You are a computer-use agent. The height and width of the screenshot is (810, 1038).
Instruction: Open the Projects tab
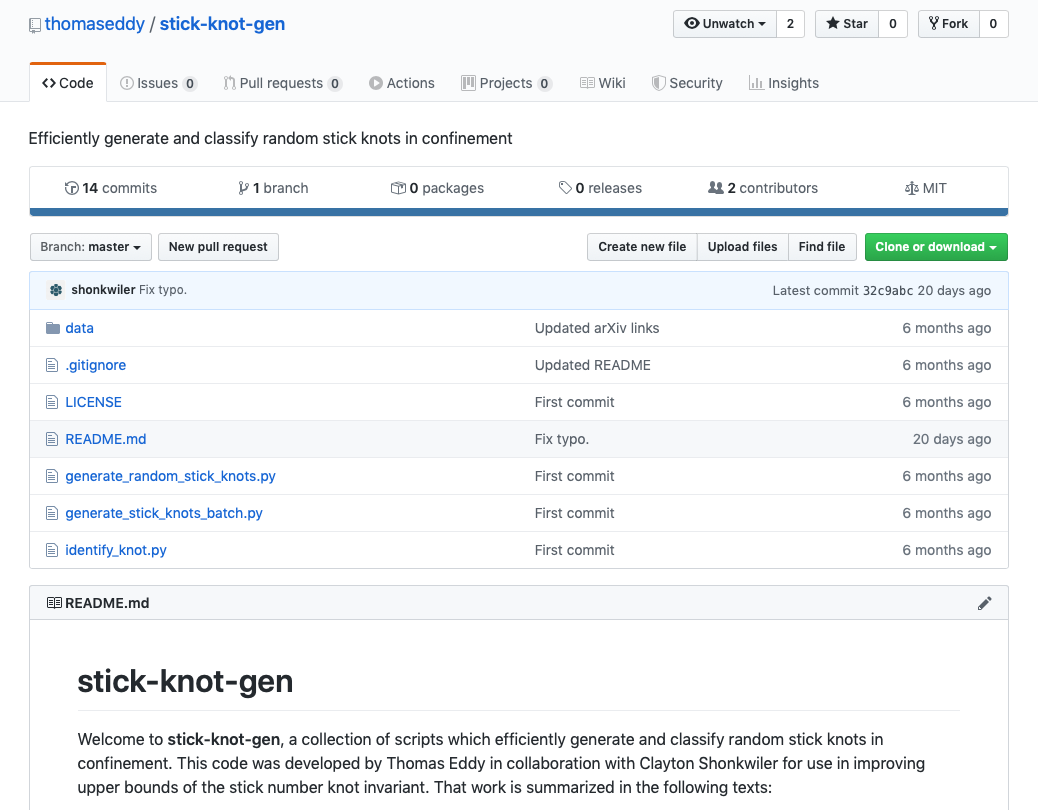pyautogui.click(x=506, y=83)
